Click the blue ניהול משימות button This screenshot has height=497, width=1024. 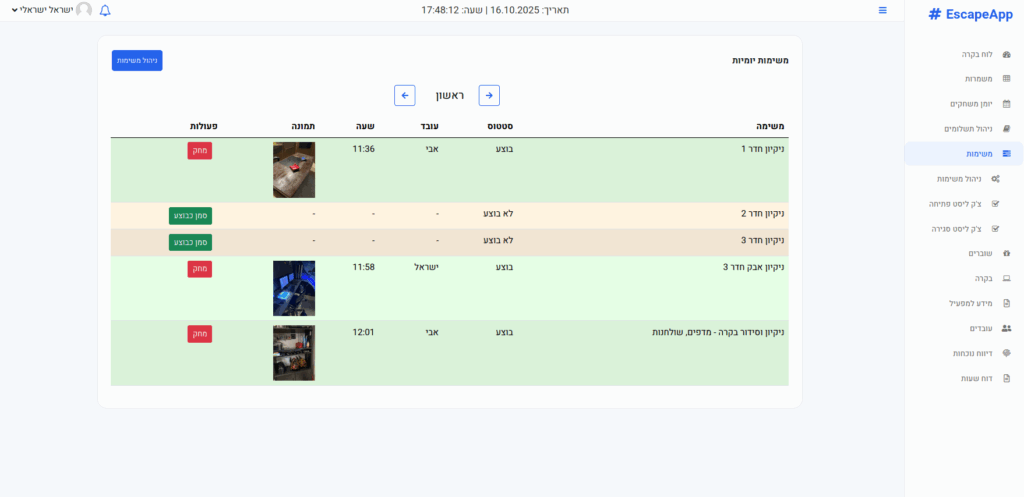pos(137,60)
